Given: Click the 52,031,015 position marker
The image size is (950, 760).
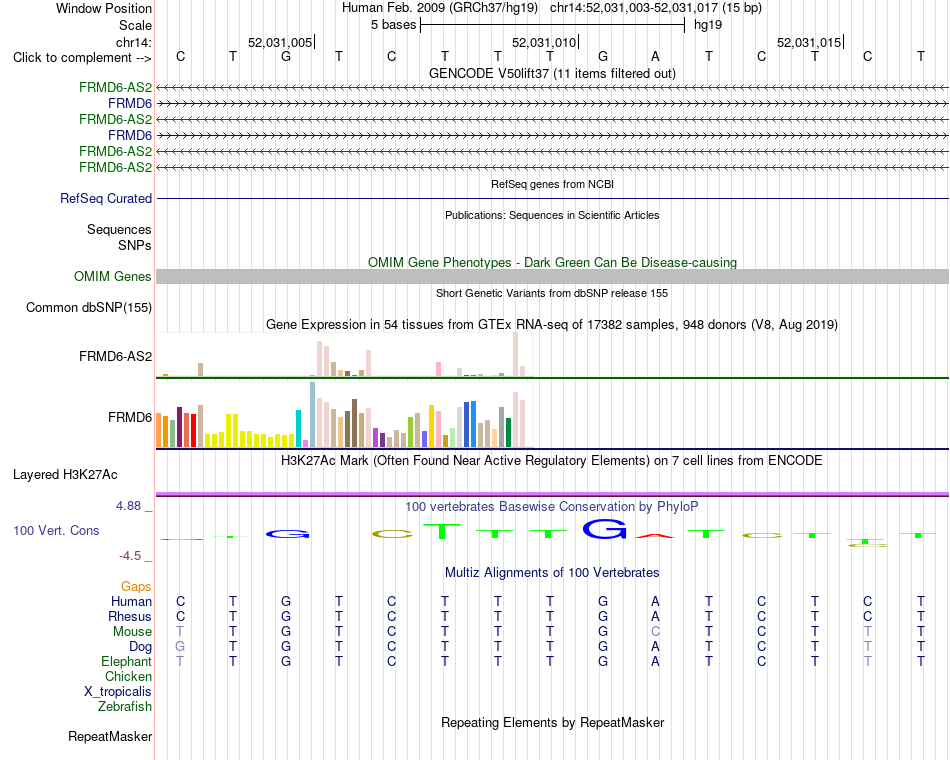Looking at the screenshot, I should click(x=809, y=42).
